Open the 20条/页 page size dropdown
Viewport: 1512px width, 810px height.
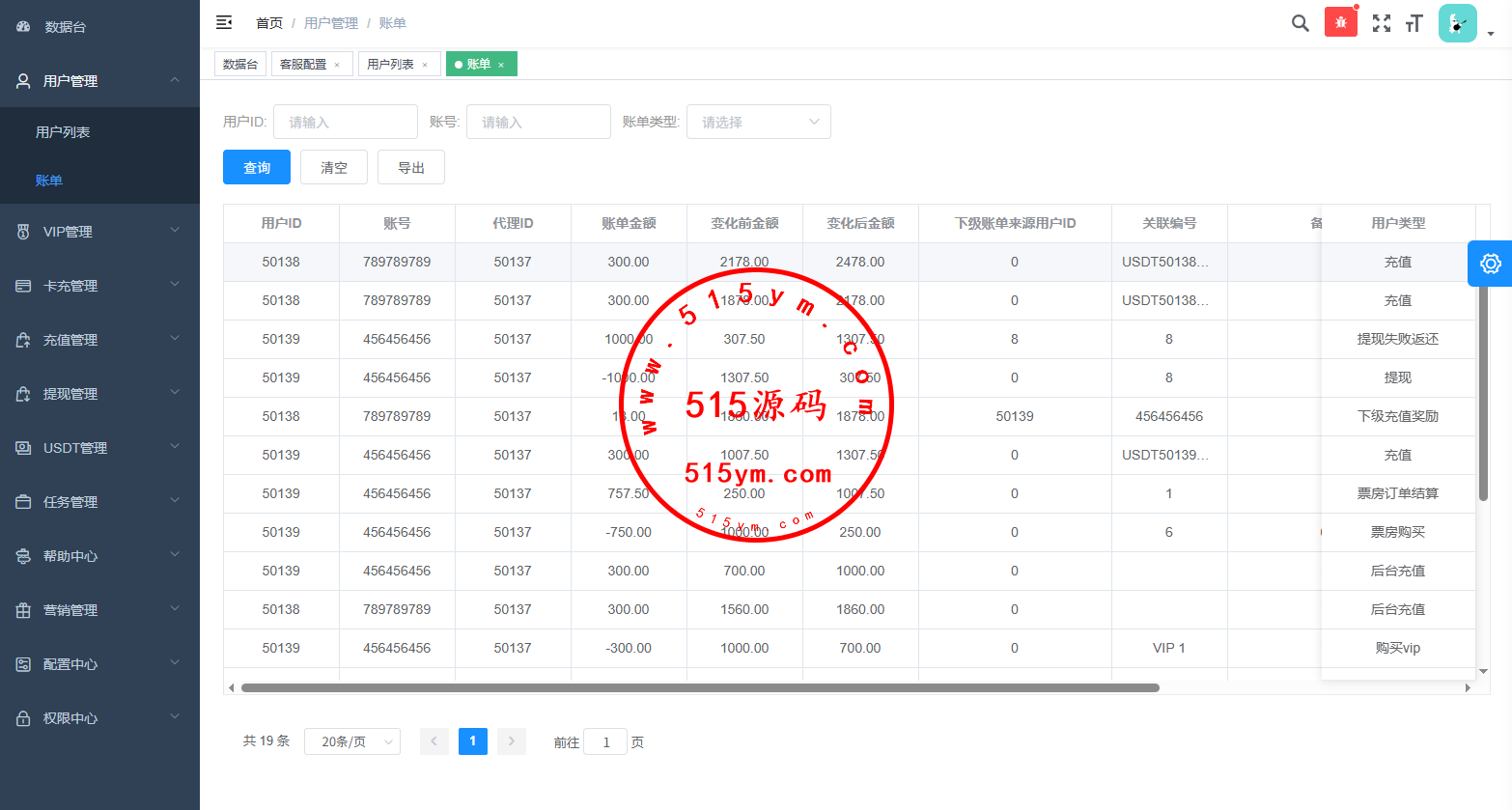[352, 741]
